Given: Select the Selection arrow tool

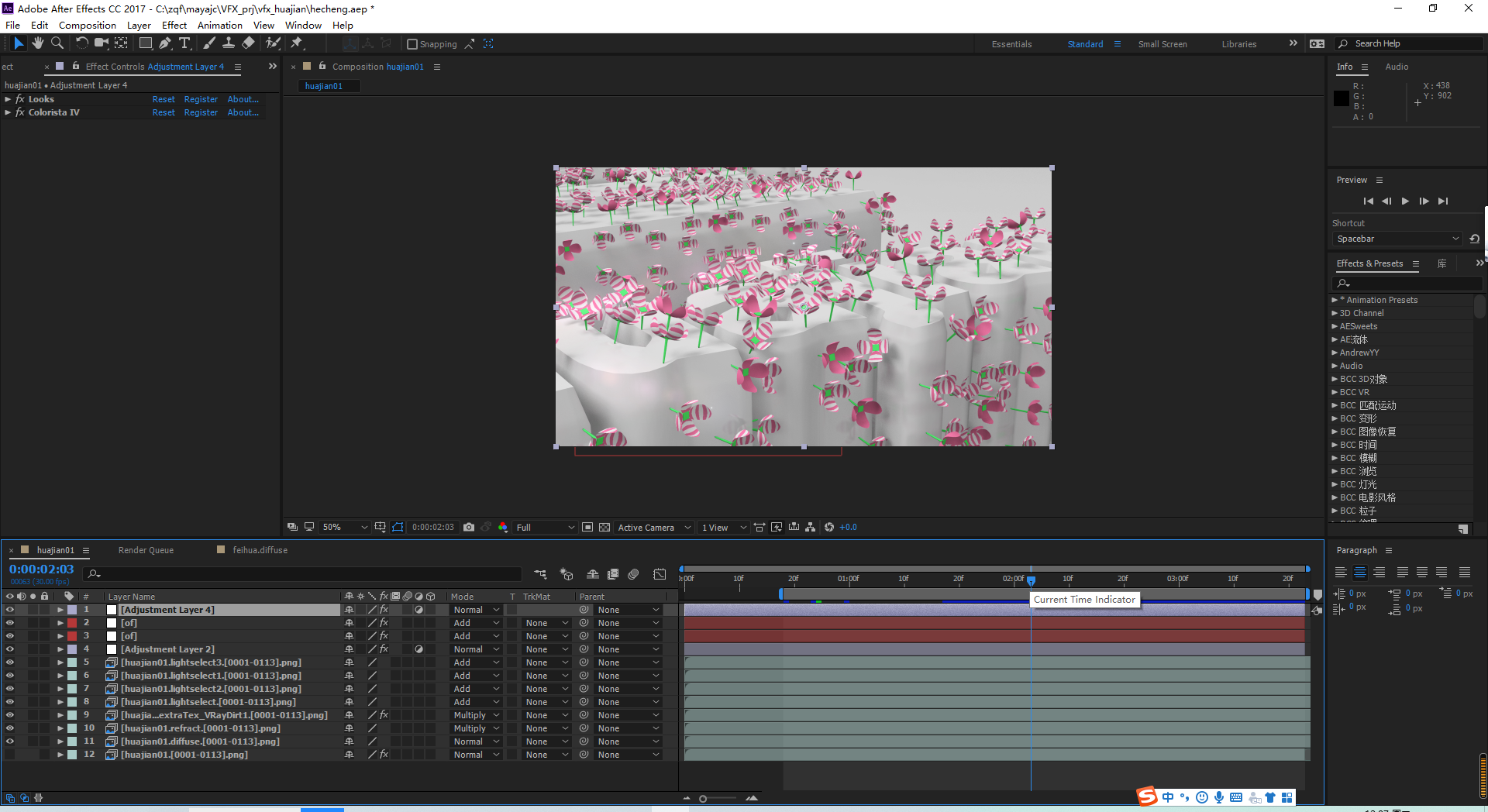Looking at the screenshot, I should click(19, 43).
